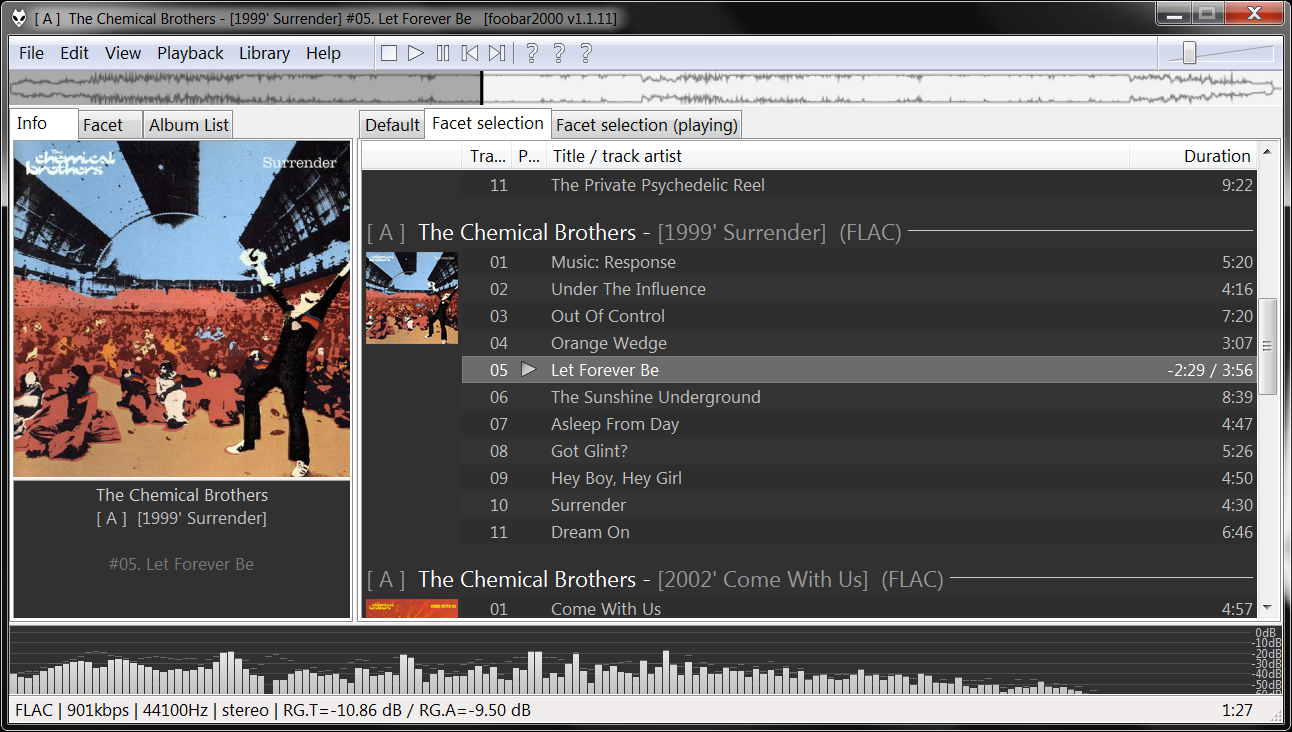Click the large Surrender album cover
Viewport: 1292px width, 732px height.
182,309
